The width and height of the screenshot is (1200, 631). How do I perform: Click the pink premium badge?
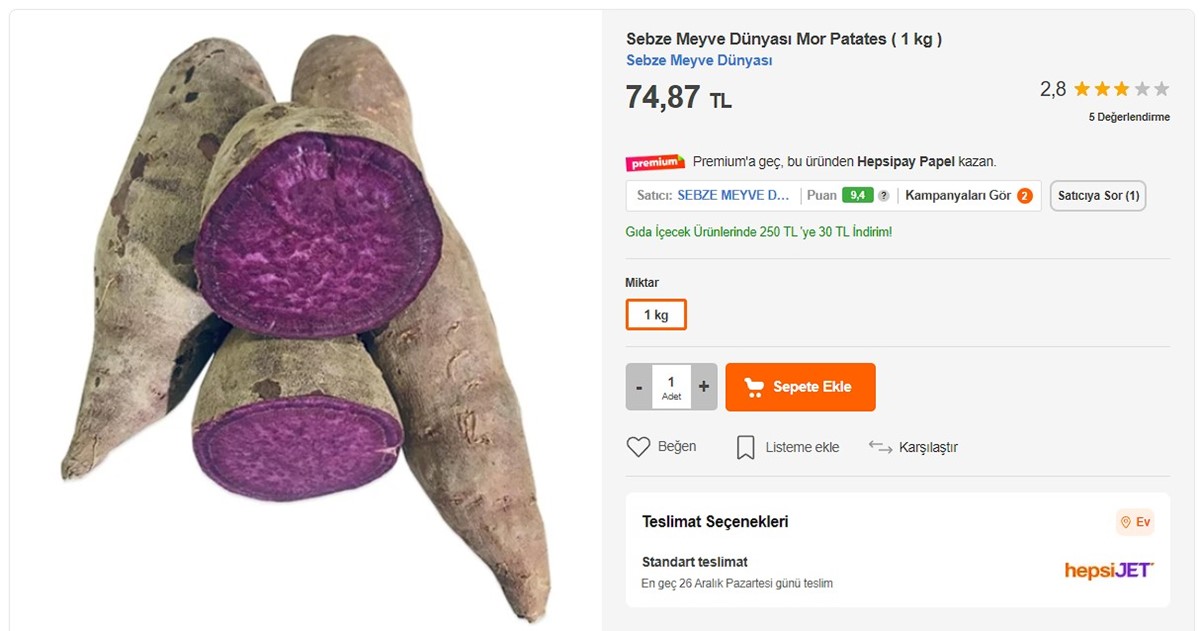click(x=656, y=161)
